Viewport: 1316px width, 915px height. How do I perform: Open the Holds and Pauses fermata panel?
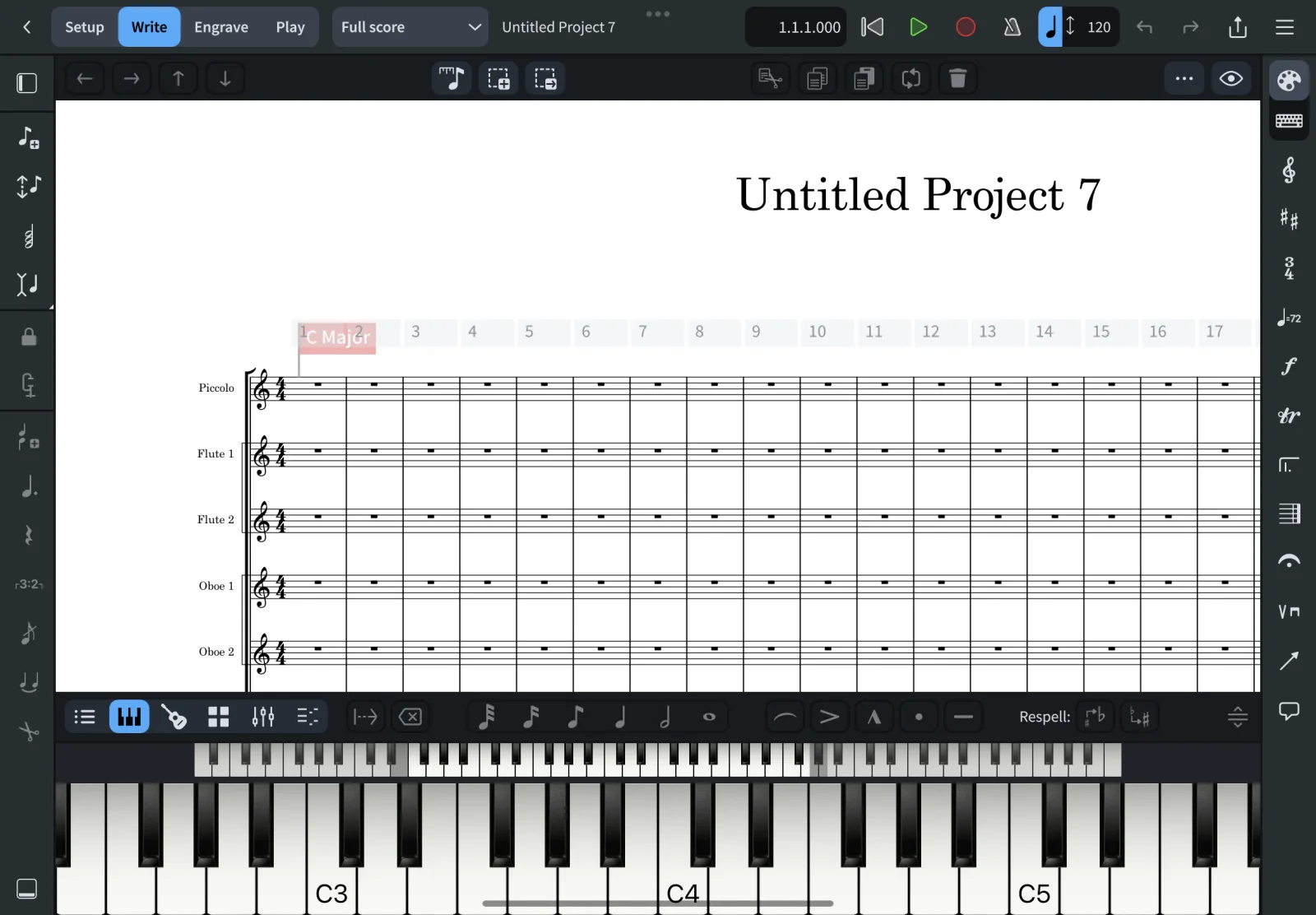pos(1289,562)
